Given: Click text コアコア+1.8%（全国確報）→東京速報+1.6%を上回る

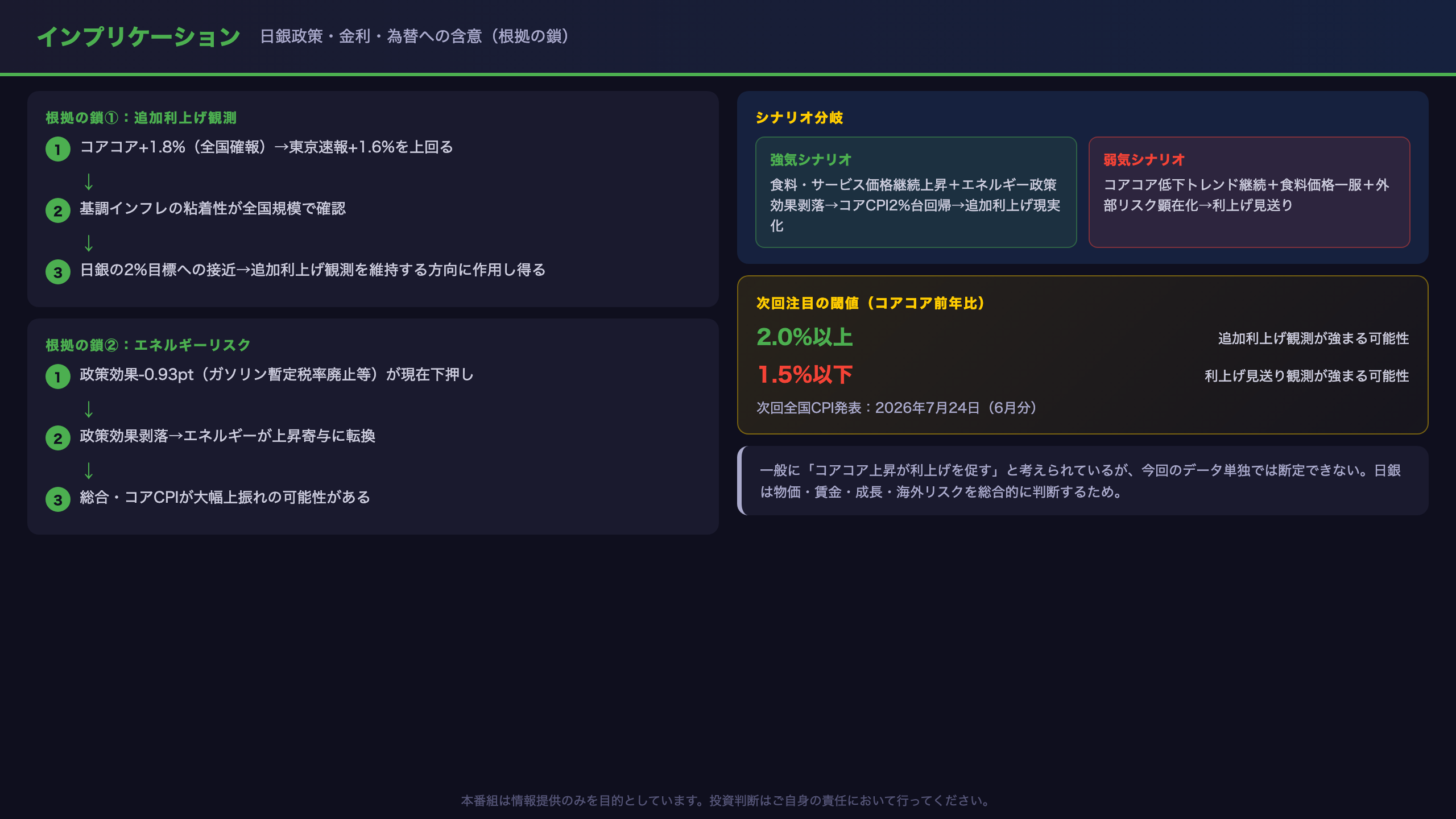Looking at the screenshot, I should click(x=267, y=147).
